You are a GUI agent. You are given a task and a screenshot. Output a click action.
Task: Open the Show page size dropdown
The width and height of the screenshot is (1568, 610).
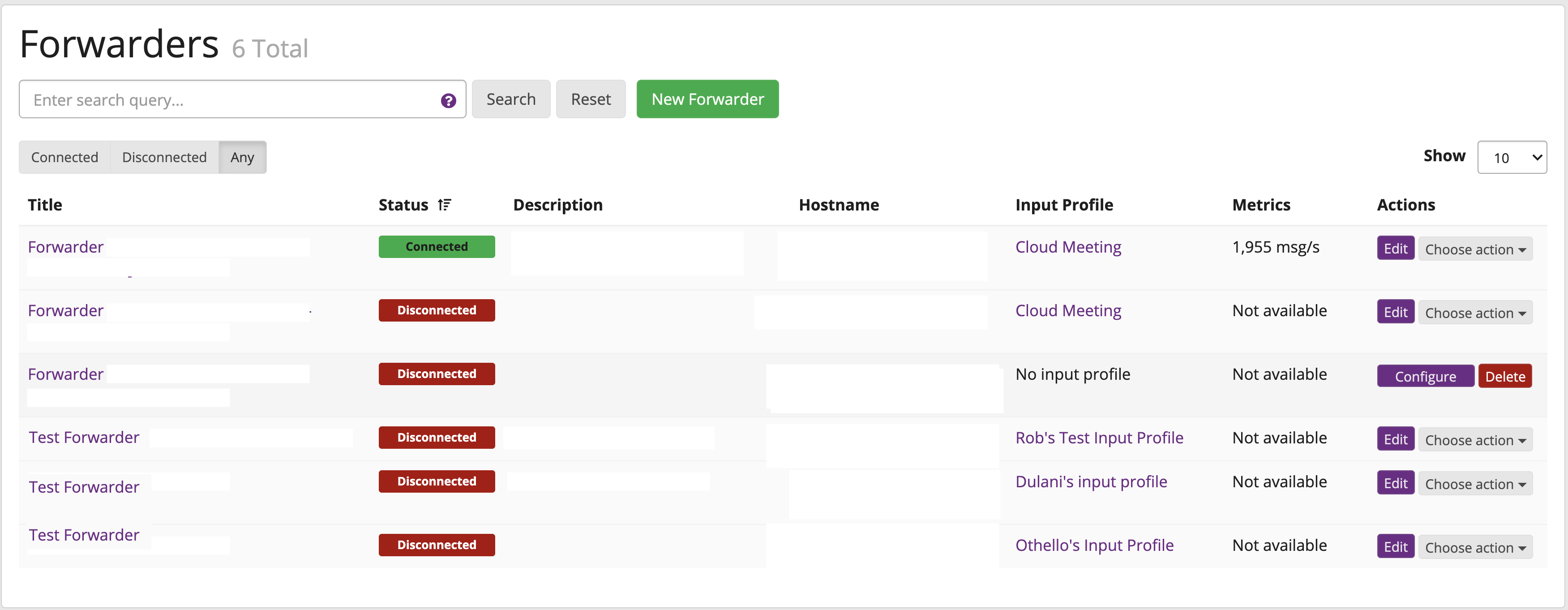(1512, 158)
